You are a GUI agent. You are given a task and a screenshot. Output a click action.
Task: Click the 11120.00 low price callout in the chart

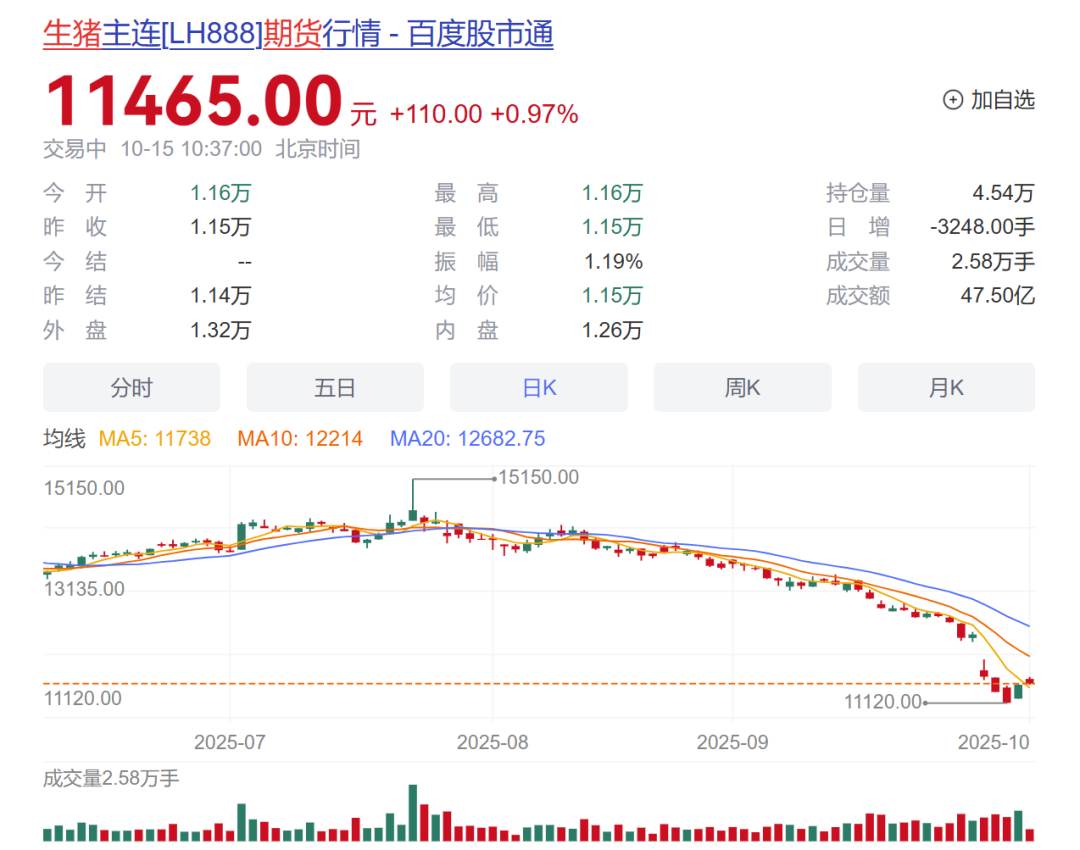pos(882,703)
